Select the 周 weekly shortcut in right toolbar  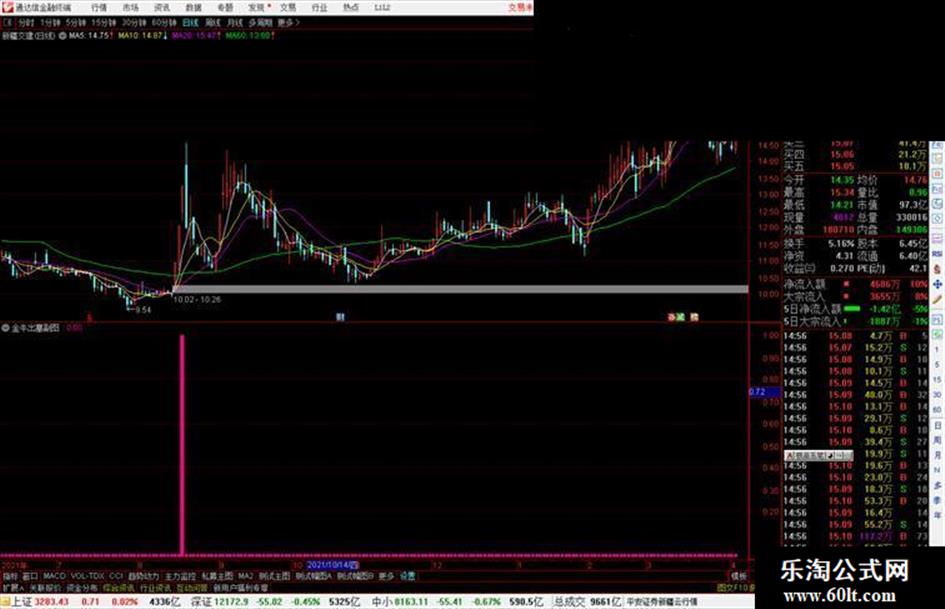(x=937, y=440)
